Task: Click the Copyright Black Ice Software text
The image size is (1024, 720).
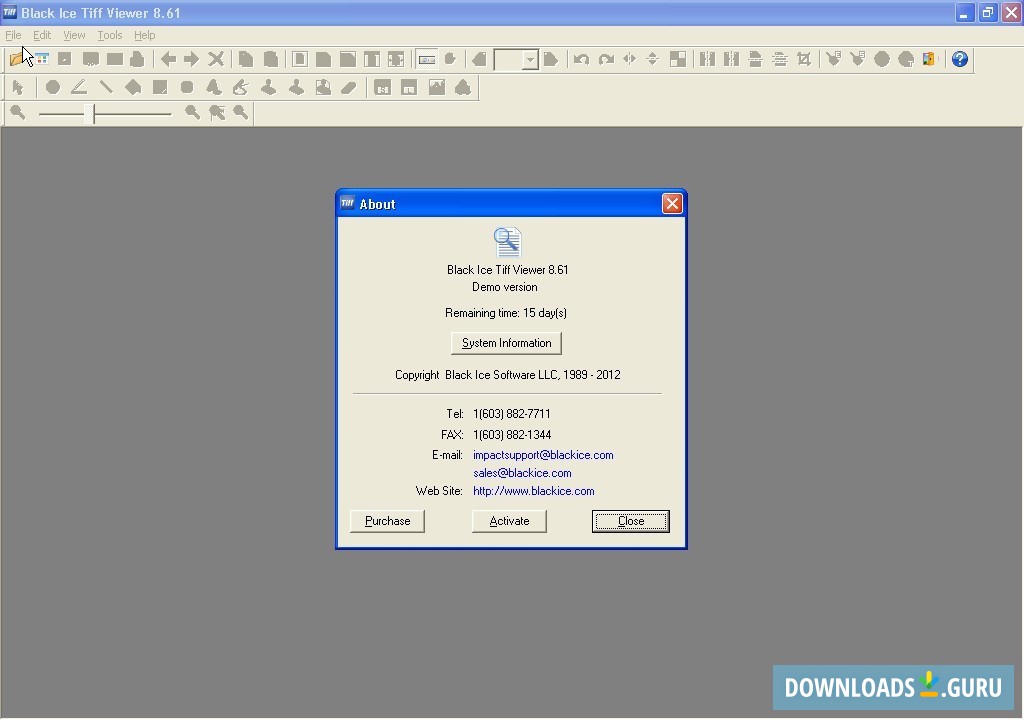Action: 507,375
